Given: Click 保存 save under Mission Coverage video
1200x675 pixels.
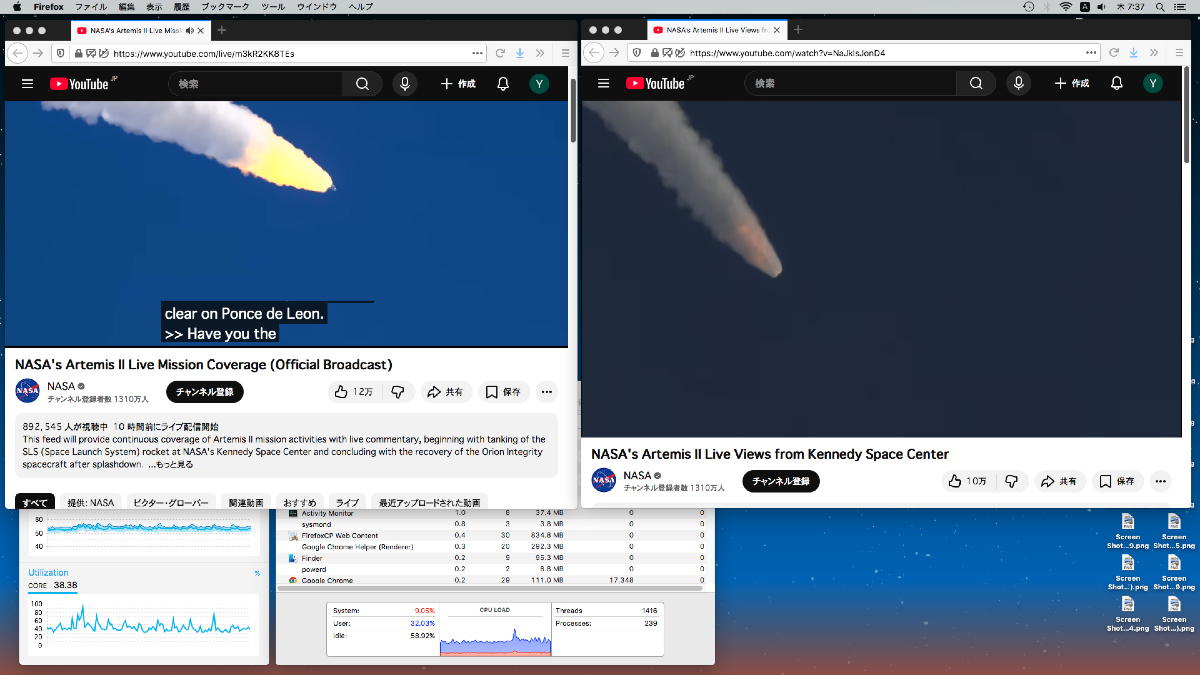Looking at the screenshot, I should point(504,392).
